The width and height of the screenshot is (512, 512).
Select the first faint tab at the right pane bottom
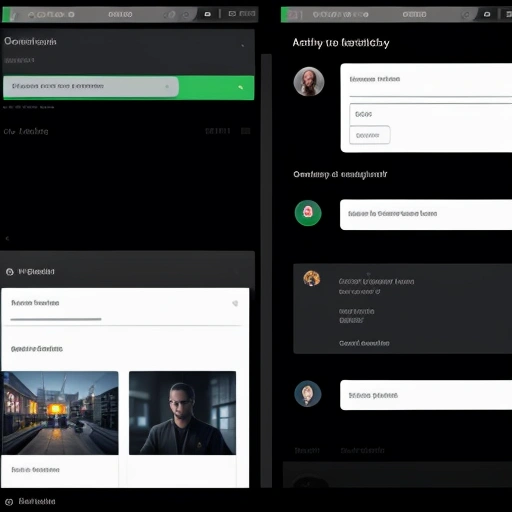tap(307, 451)
